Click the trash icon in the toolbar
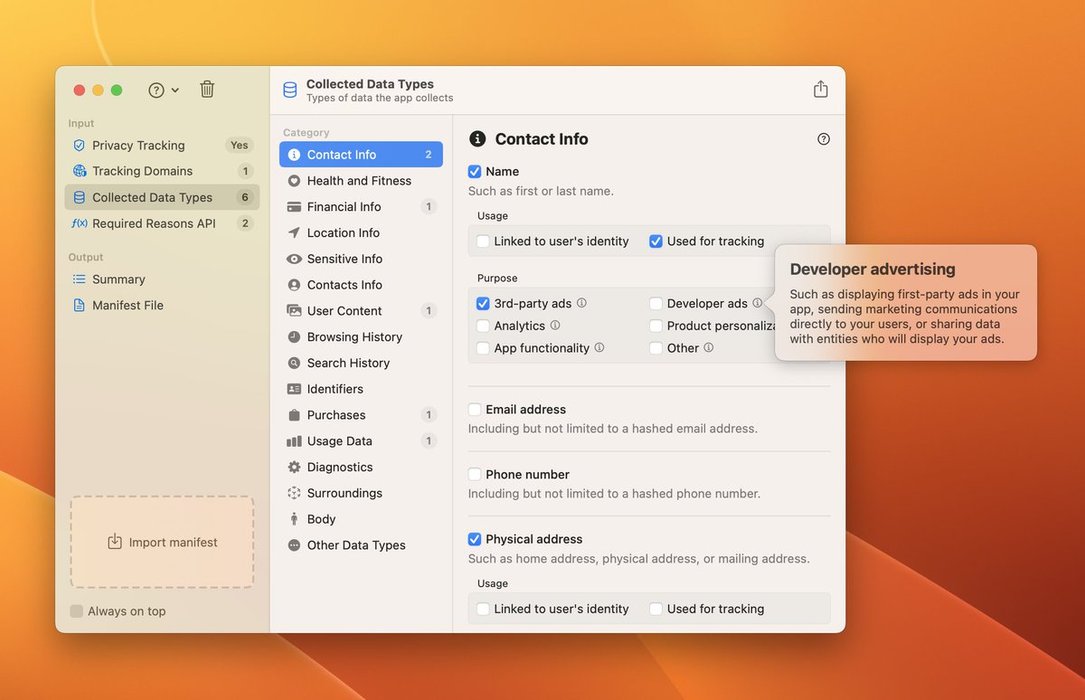 click(x=207, y=89)
